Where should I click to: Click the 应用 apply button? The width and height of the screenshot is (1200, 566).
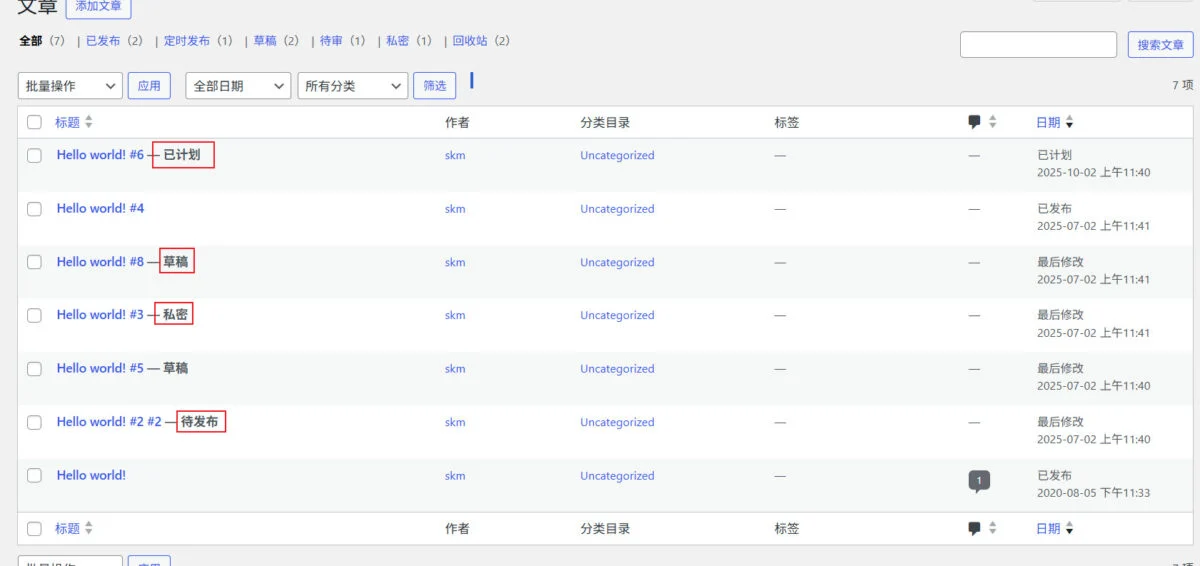pos(149,86)
